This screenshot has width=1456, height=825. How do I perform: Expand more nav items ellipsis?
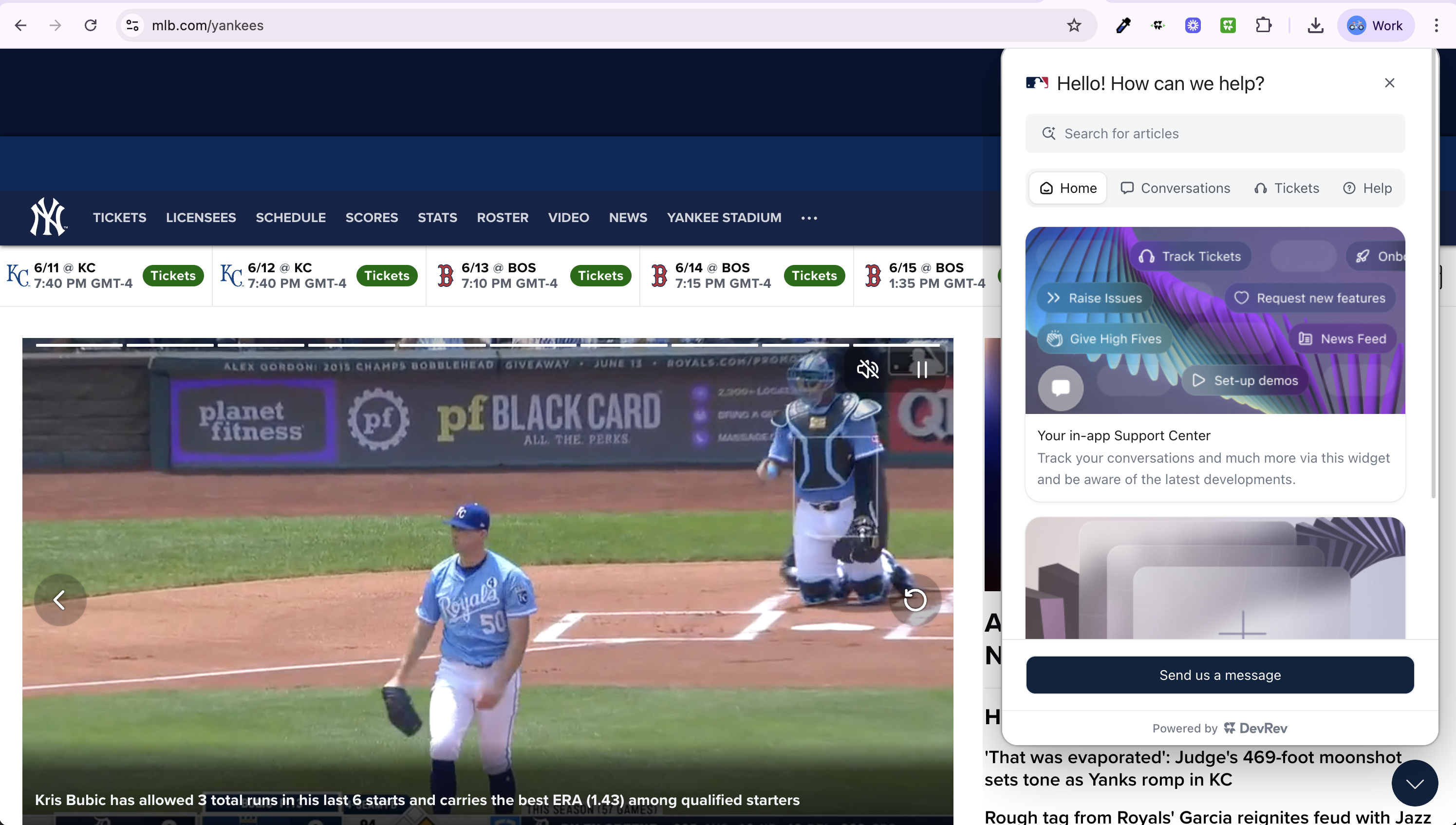pyautogui.click(x=809, y=218)
